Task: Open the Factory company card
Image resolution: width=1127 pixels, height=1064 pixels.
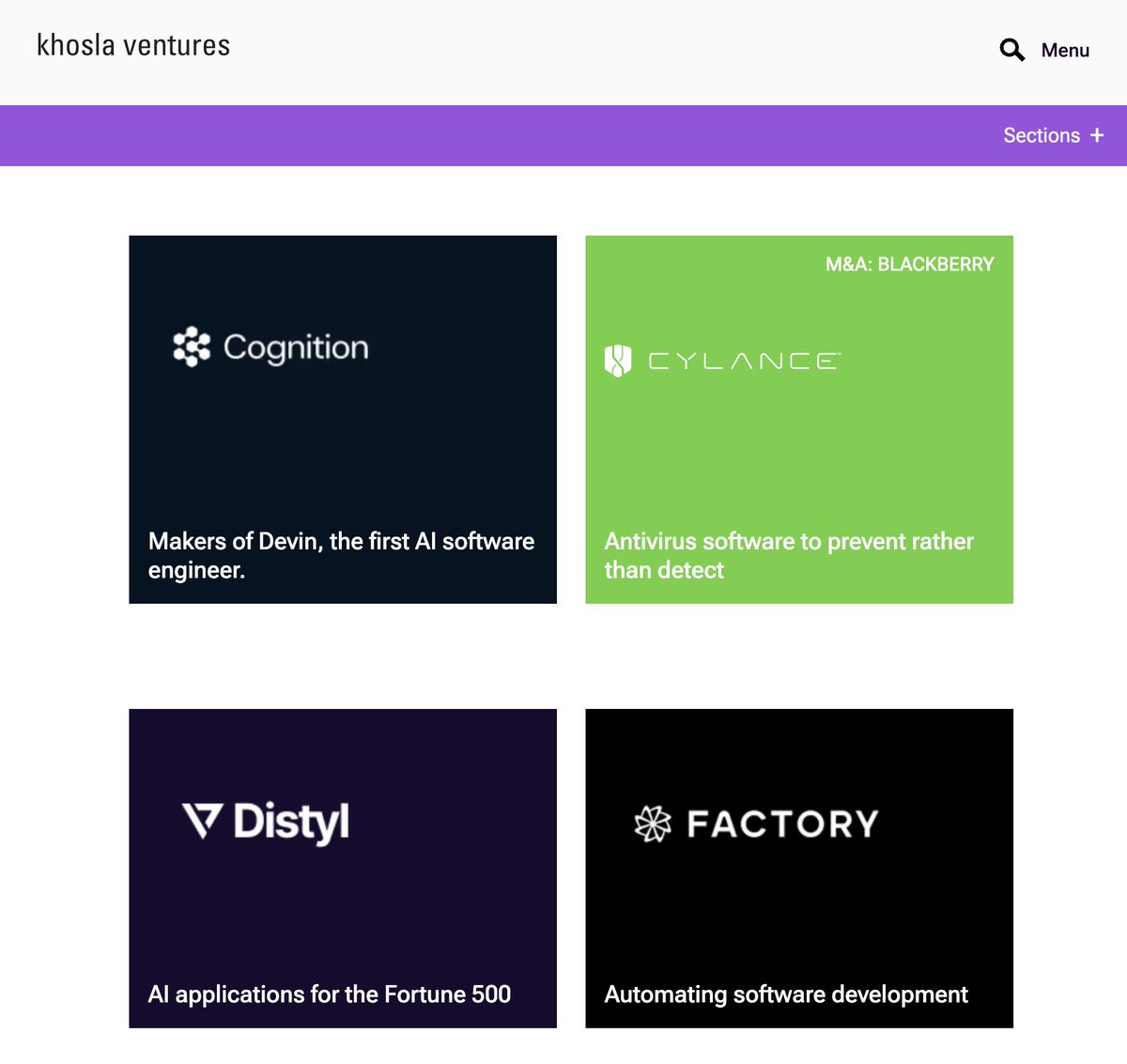Action: click(x=799, y=869)
